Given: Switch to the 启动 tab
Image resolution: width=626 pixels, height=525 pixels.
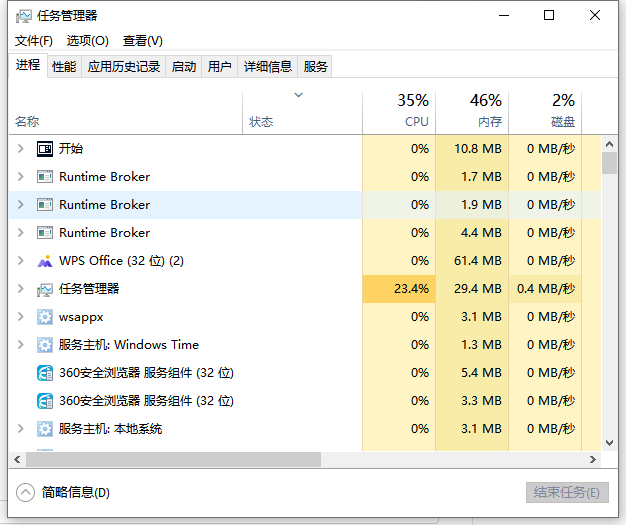Looking at the screenshot, I should click(184, 67).
